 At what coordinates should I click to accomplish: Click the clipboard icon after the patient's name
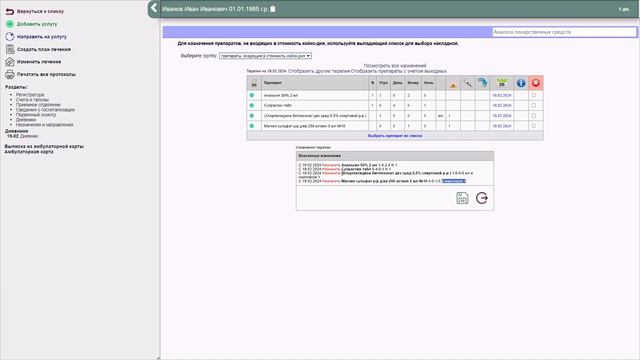point(273,9)
